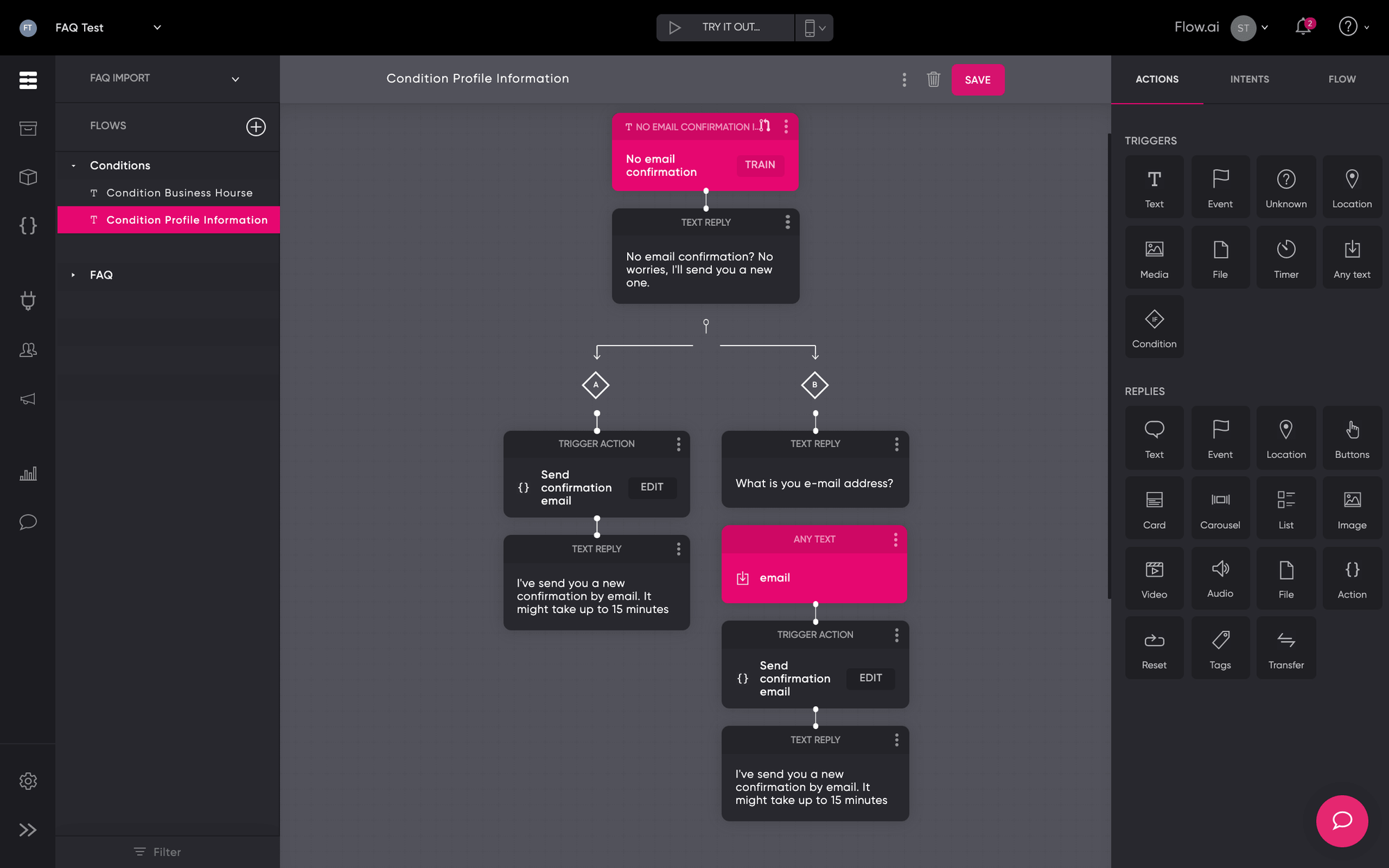Image resolution: width=1389 pixels, height=868 pixels.
Task: Switch to the INTENTS tab
Action: (1249, 79)
